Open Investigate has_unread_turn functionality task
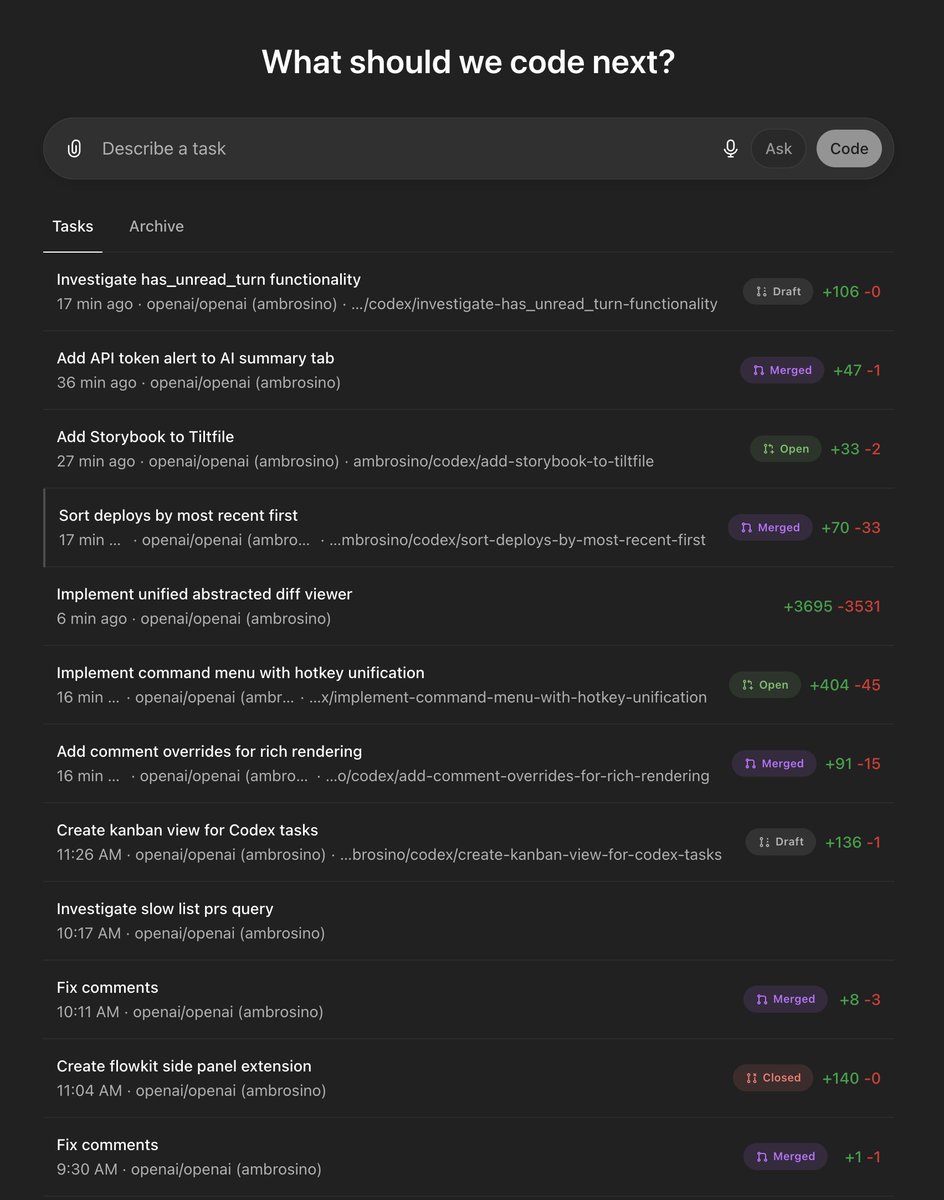This screenshot has width=944, height=1200. [469, 291]
